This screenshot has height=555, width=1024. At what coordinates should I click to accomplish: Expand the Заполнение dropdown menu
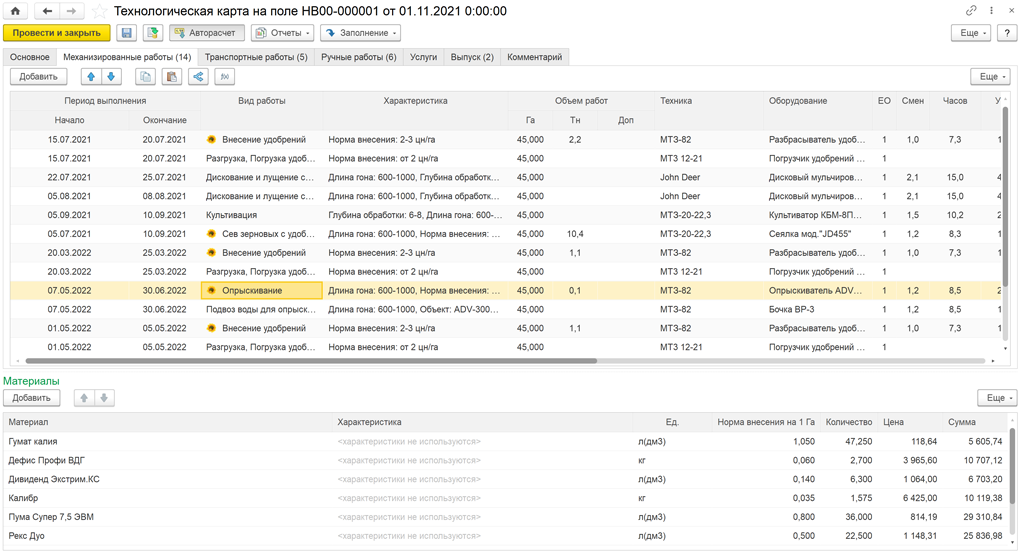(x=360, y=33)
